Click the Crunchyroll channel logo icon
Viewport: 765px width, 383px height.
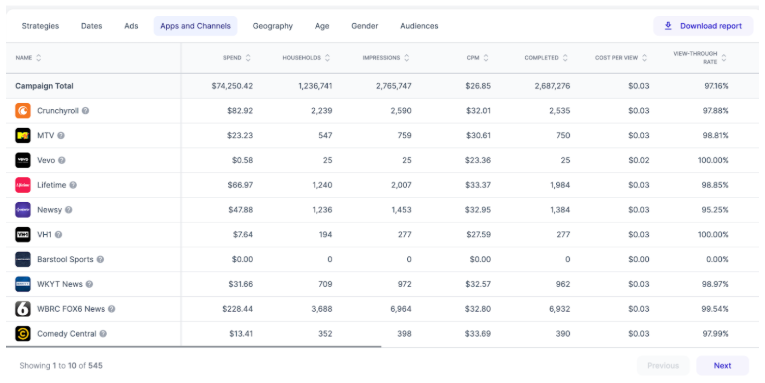coord(23,111)
